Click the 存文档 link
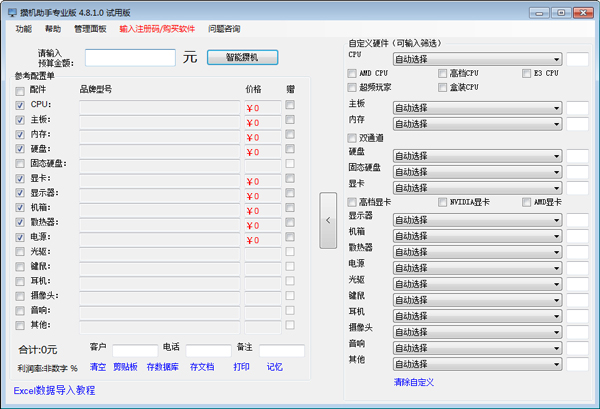 coord(202,367)
